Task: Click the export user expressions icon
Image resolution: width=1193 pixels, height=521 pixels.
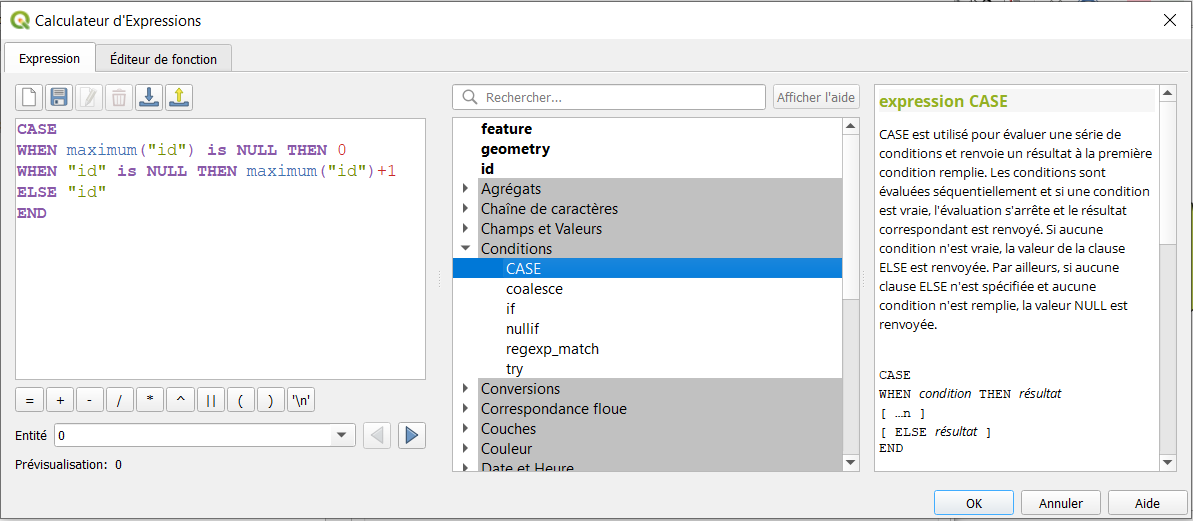Action: (180, 97)
